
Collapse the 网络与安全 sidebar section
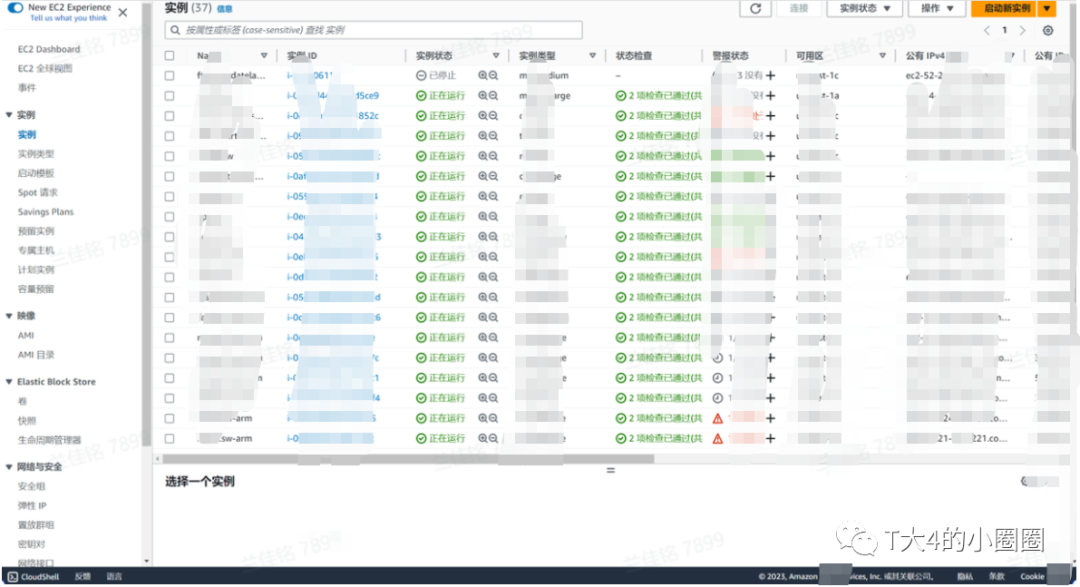tap(9, 466)
